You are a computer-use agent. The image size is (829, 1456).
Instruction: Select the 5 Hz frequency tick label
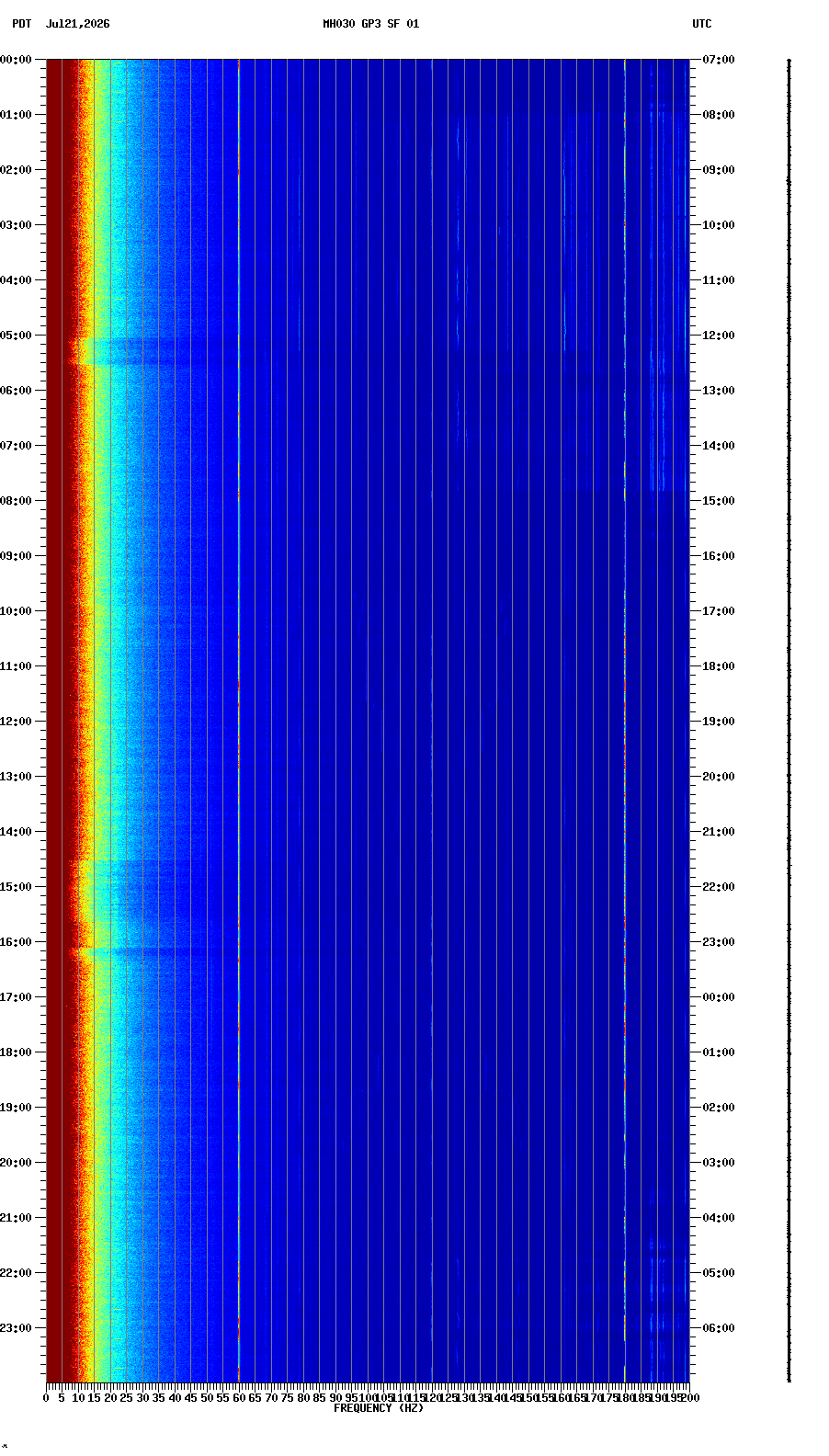pyautogui.click(x=62, y=1398)
